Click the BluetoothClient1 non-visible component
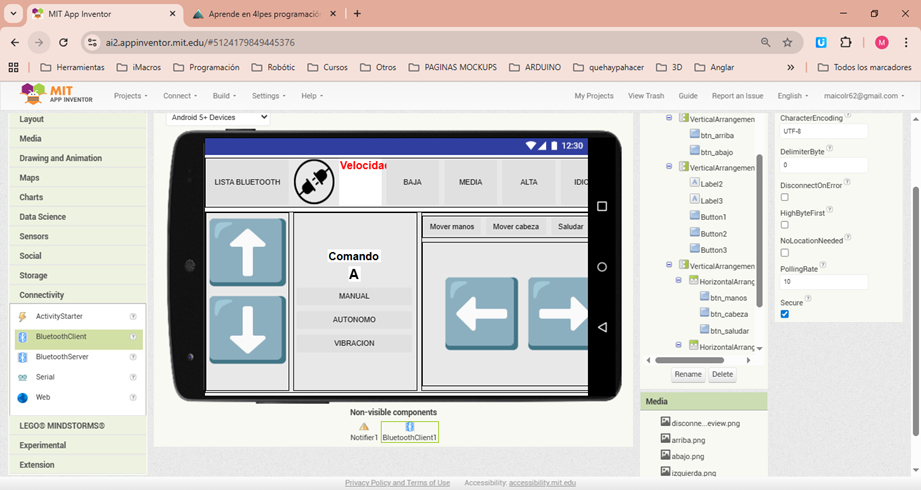 pos(409,432)
